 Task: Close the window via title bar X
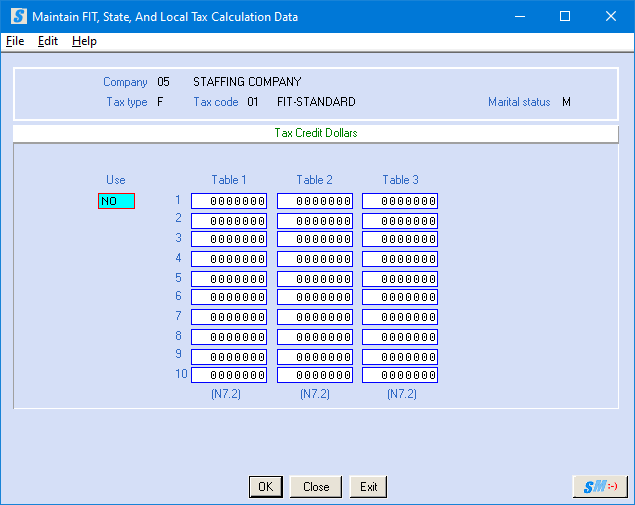coord(611,17)
